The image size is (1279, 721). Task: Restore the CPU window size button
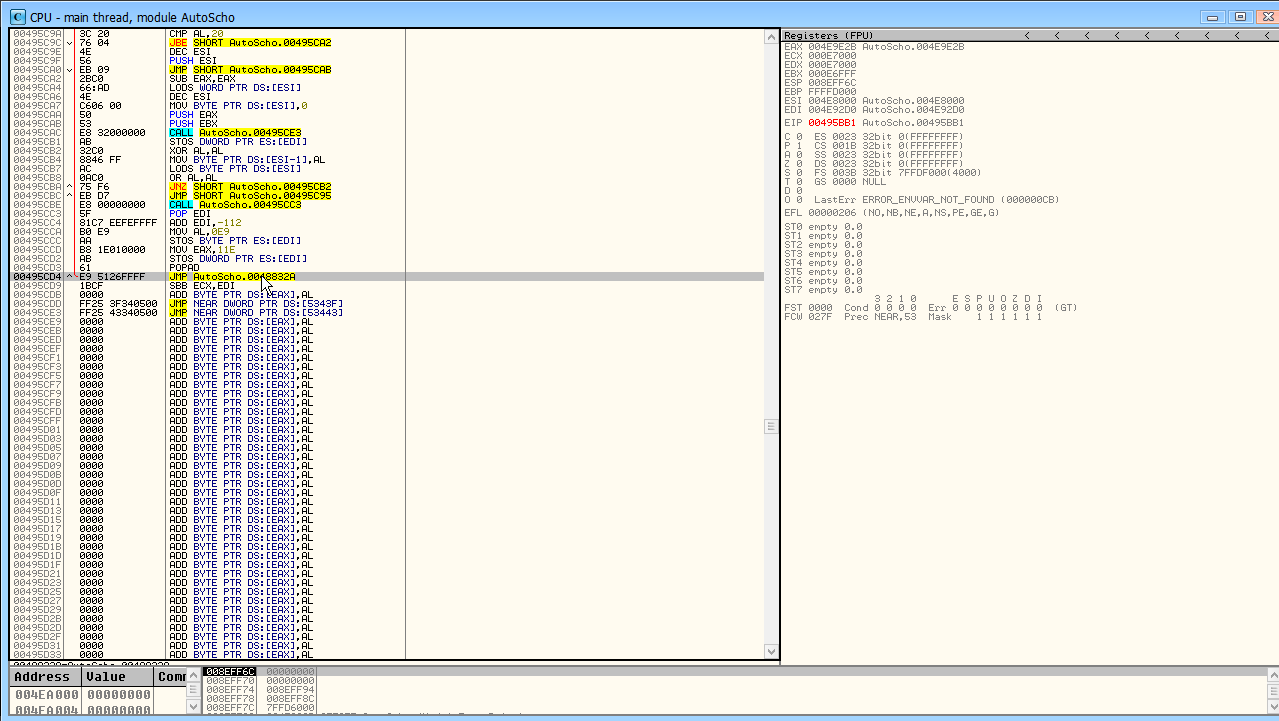(x=1241, y=17)
